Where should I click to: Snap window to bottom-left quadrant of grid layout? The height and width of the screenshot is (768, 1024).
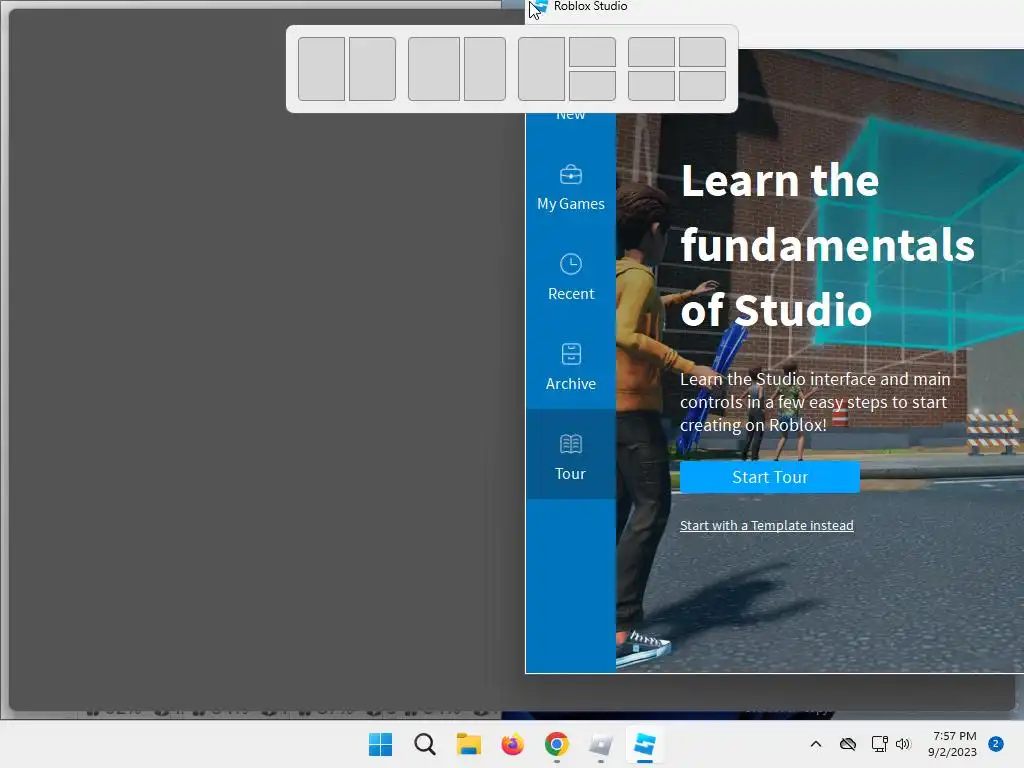pos(651,86)
